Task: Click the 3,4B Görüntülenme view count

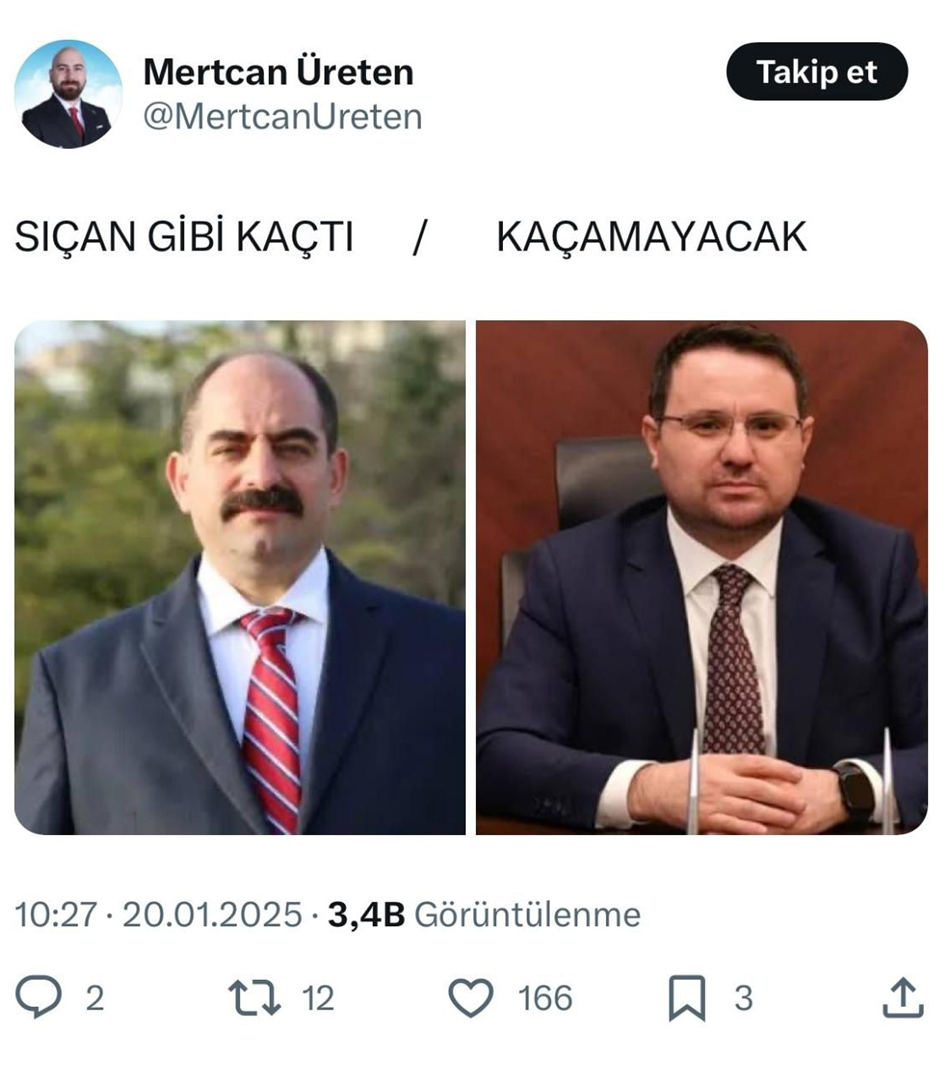Action: [x=484, y=914]
